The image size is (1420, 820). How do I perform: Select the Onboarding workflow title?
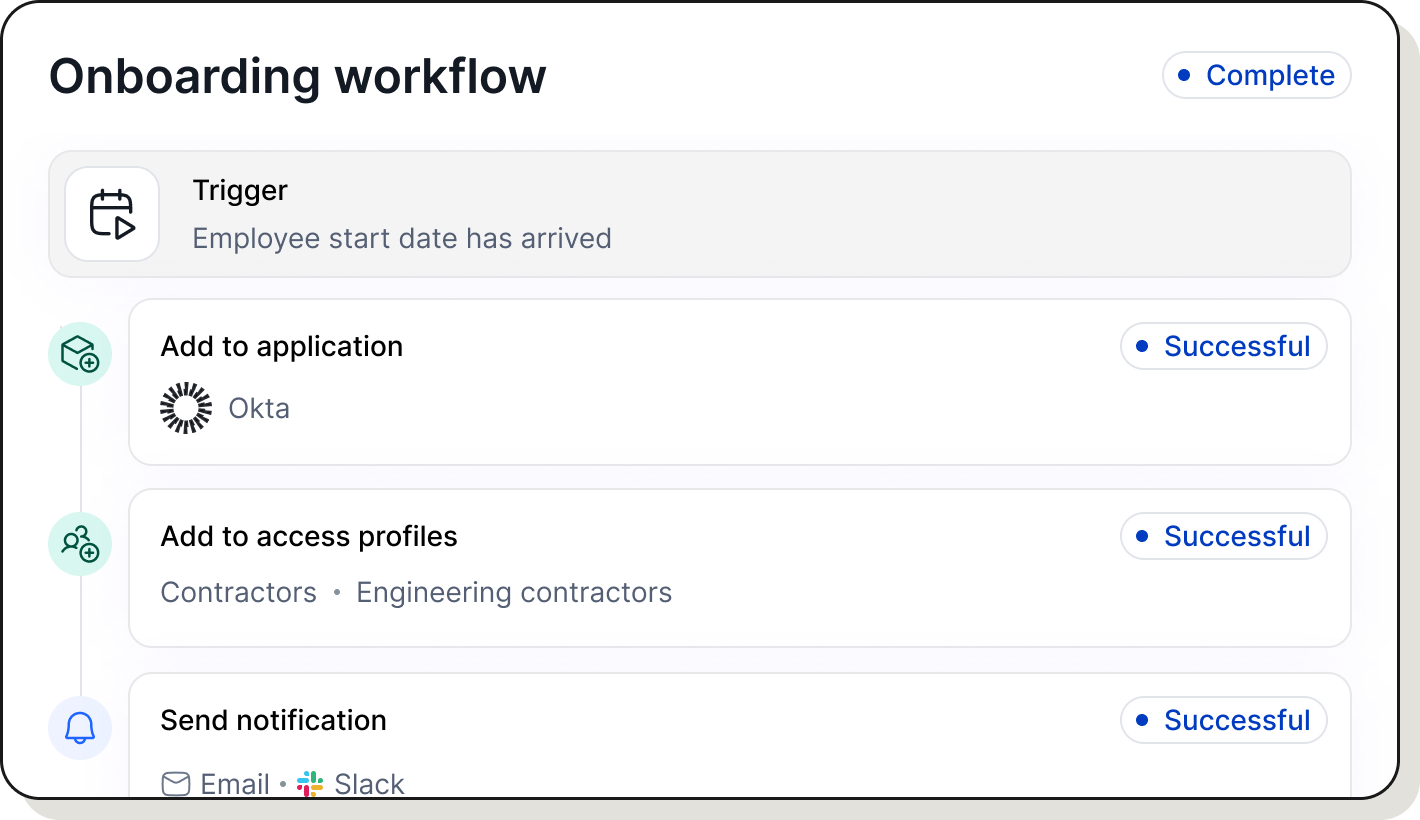click(x=298, y=75)
